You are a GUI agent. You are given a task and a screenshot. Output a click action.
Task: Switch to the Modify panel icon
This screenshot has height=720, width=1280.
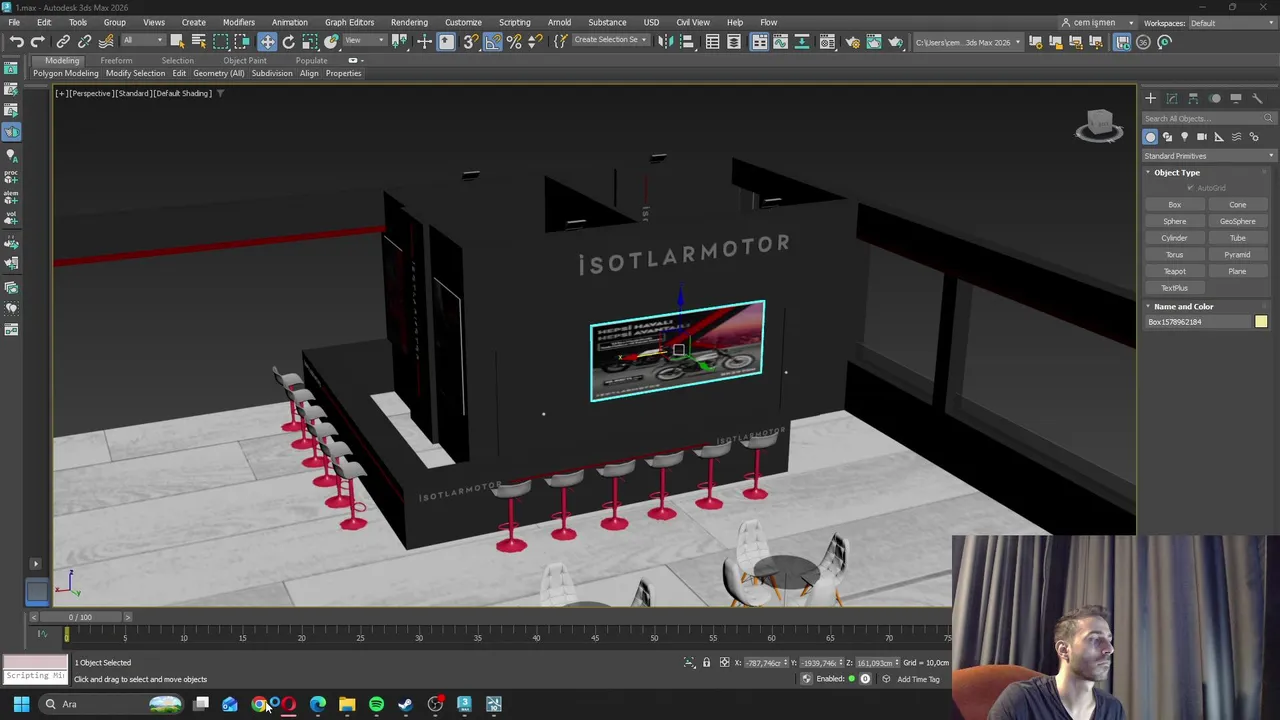pos(1172,98)
